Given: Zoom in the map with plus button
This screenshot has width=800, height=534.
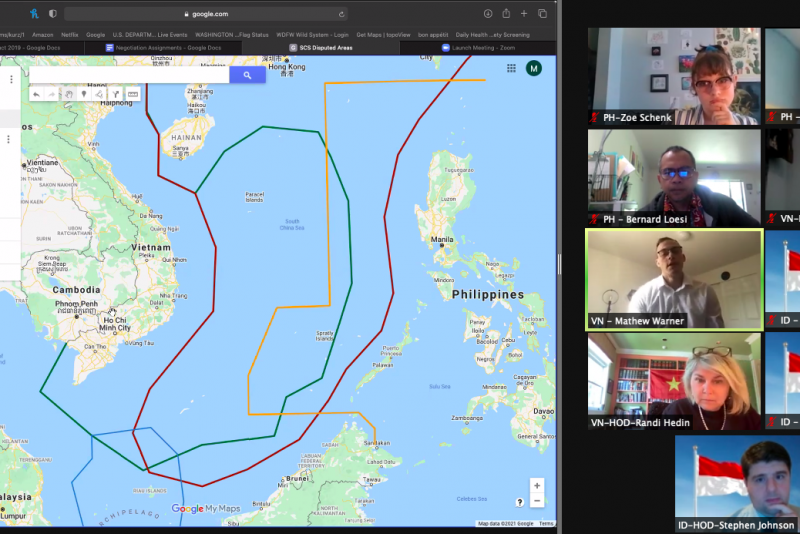Looking at the screenshot, I should click(537, 486).
